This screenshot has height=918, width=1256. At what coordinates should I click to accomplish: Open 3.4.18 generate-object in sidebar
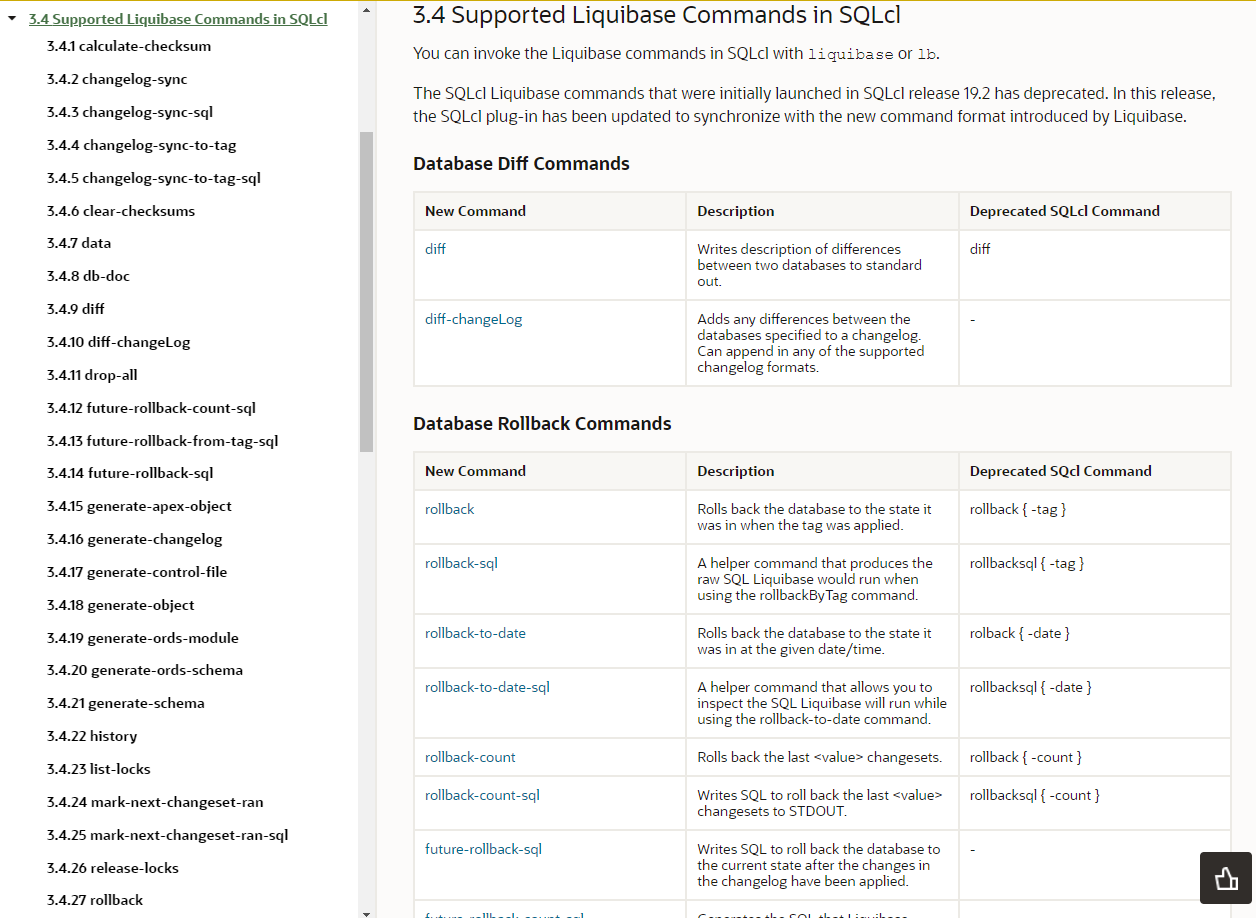(x=121, y=605)
